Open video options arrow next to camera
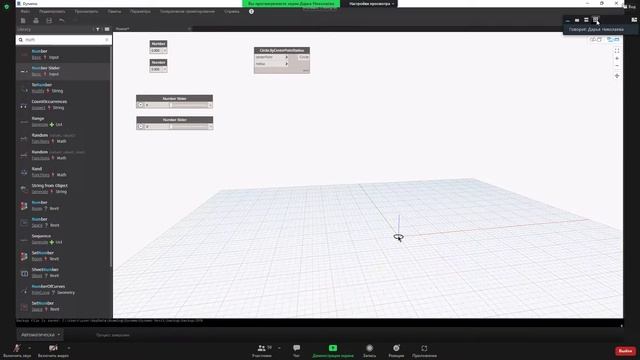This screenshot has height=360, width=640. pyautogui.click(x=69, y=348)
